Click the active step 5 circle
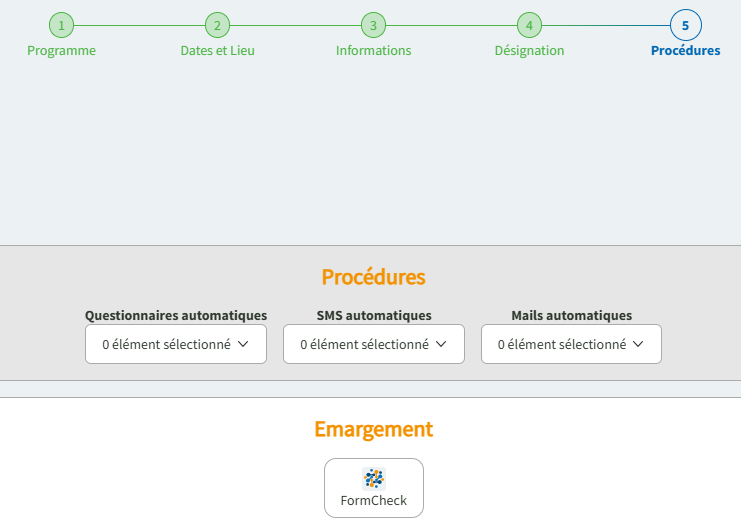 coord(685,25)
